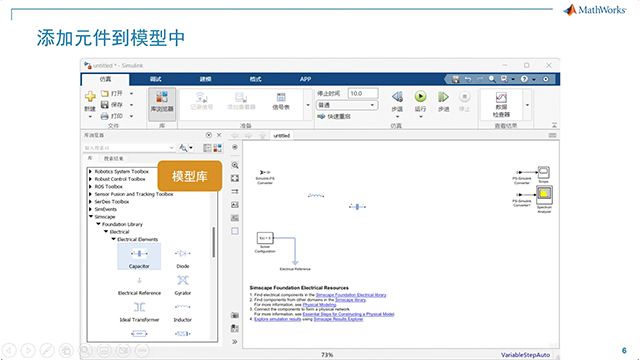Click the Save icon in file group
Image resolution: width=640 pixels, height=360 pixels.
(105, 105)
